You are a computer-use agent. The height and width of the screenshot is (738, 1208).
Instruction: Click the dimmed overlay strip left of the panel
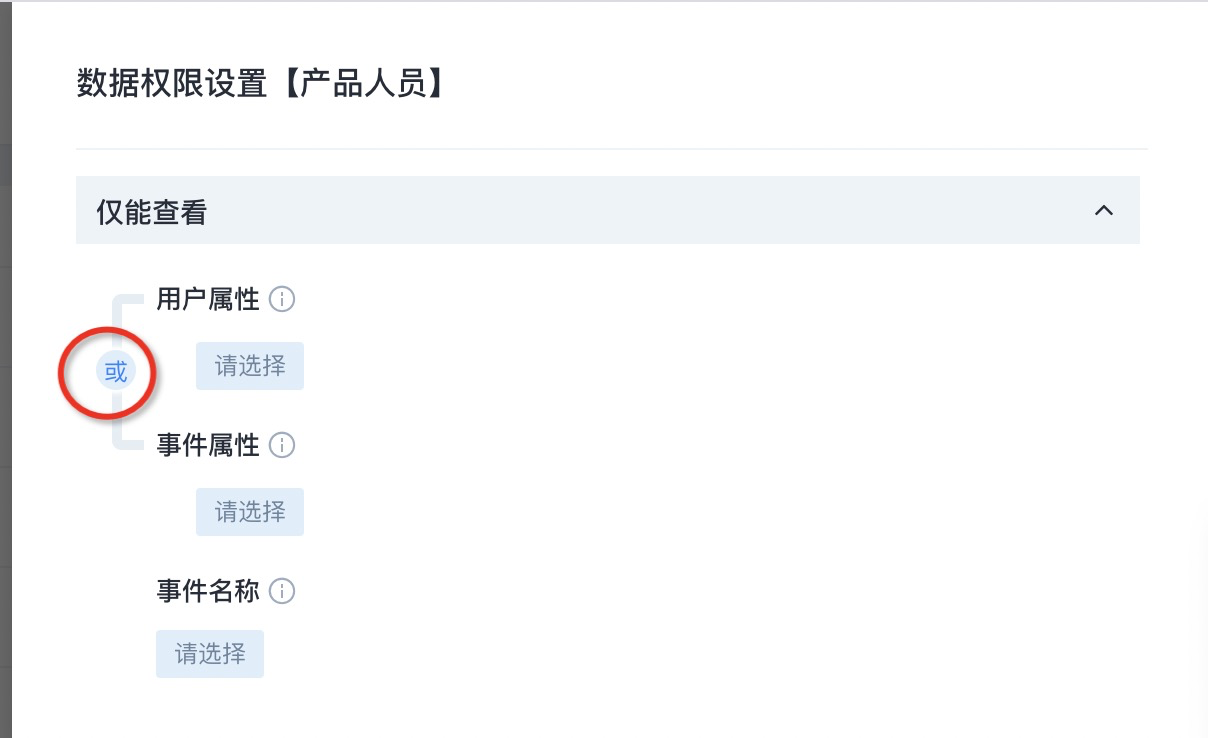coord(5,369)
